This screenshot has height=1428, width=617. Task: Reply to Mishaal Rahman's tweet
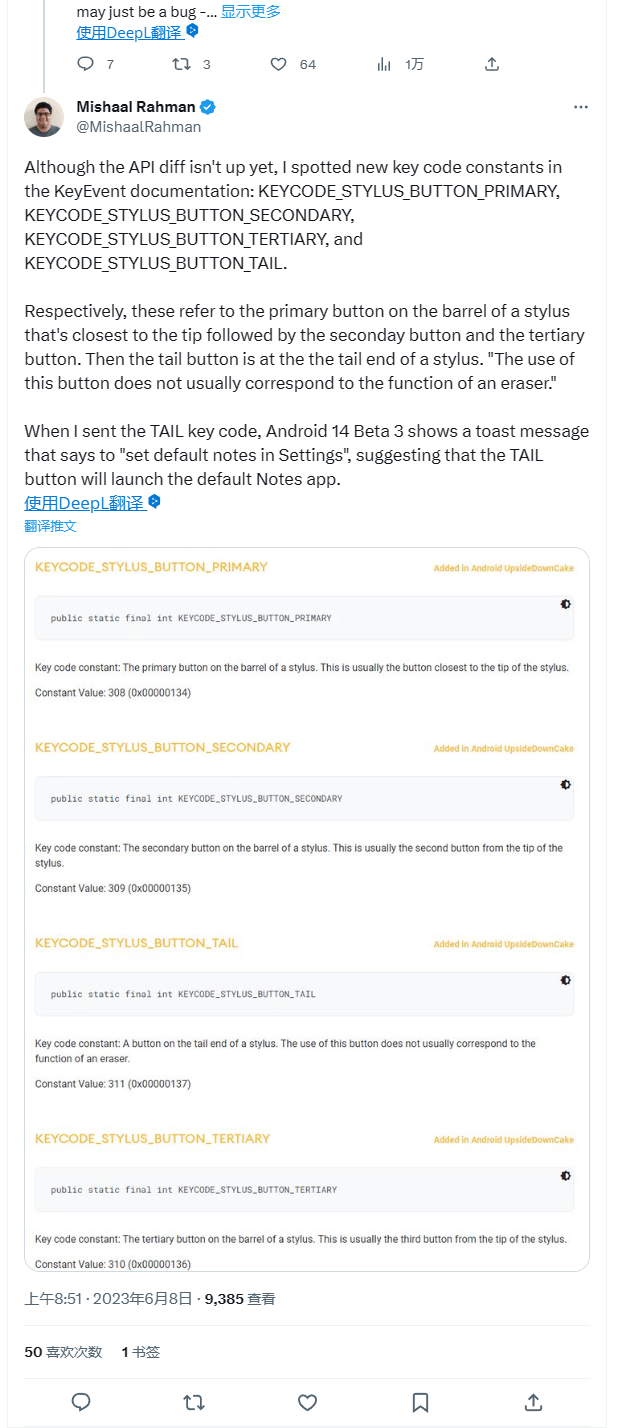[82, 1402]
